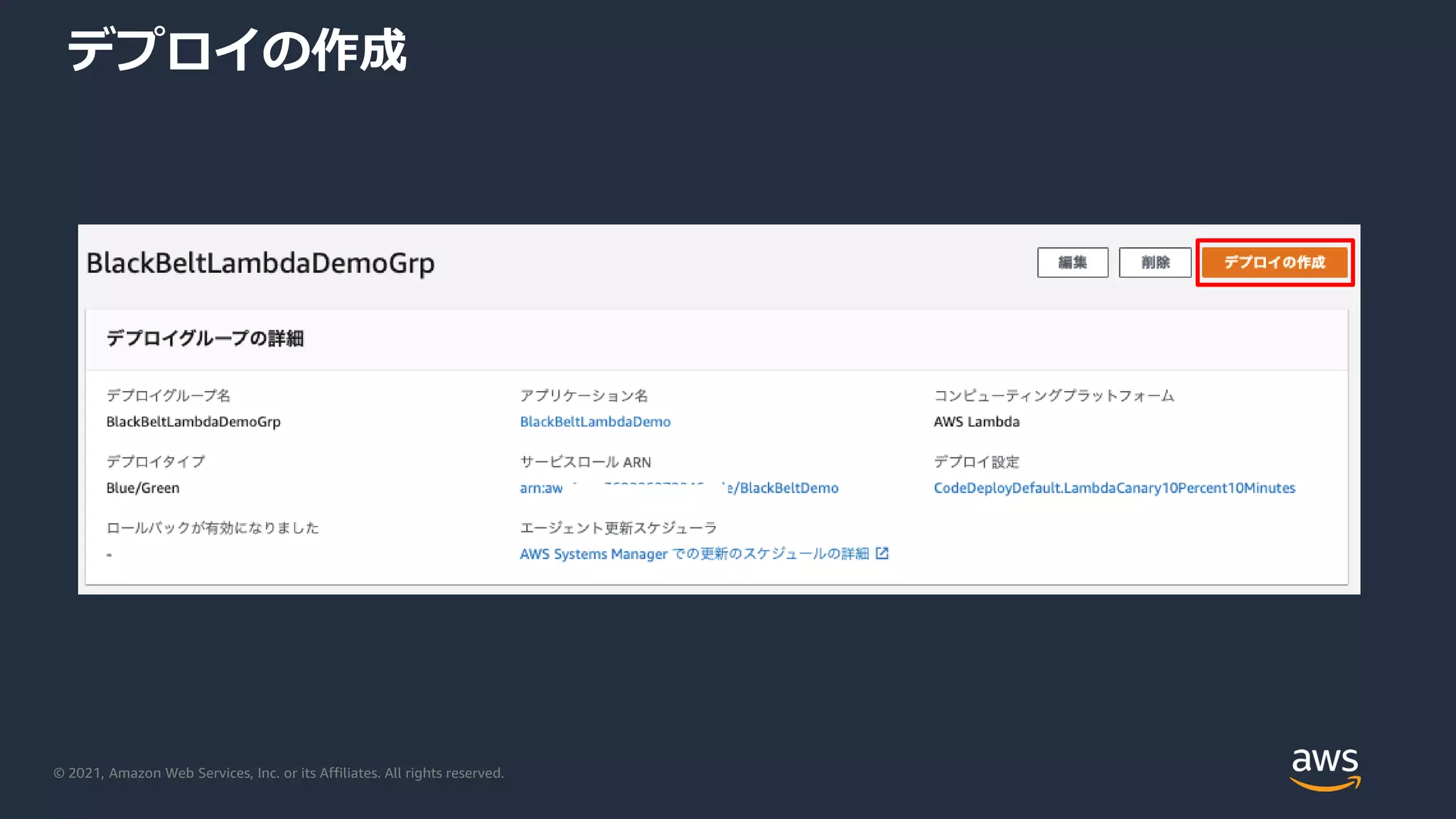Click the aws logo in the corner
1456x819 pixels.
coord(1325,769)
